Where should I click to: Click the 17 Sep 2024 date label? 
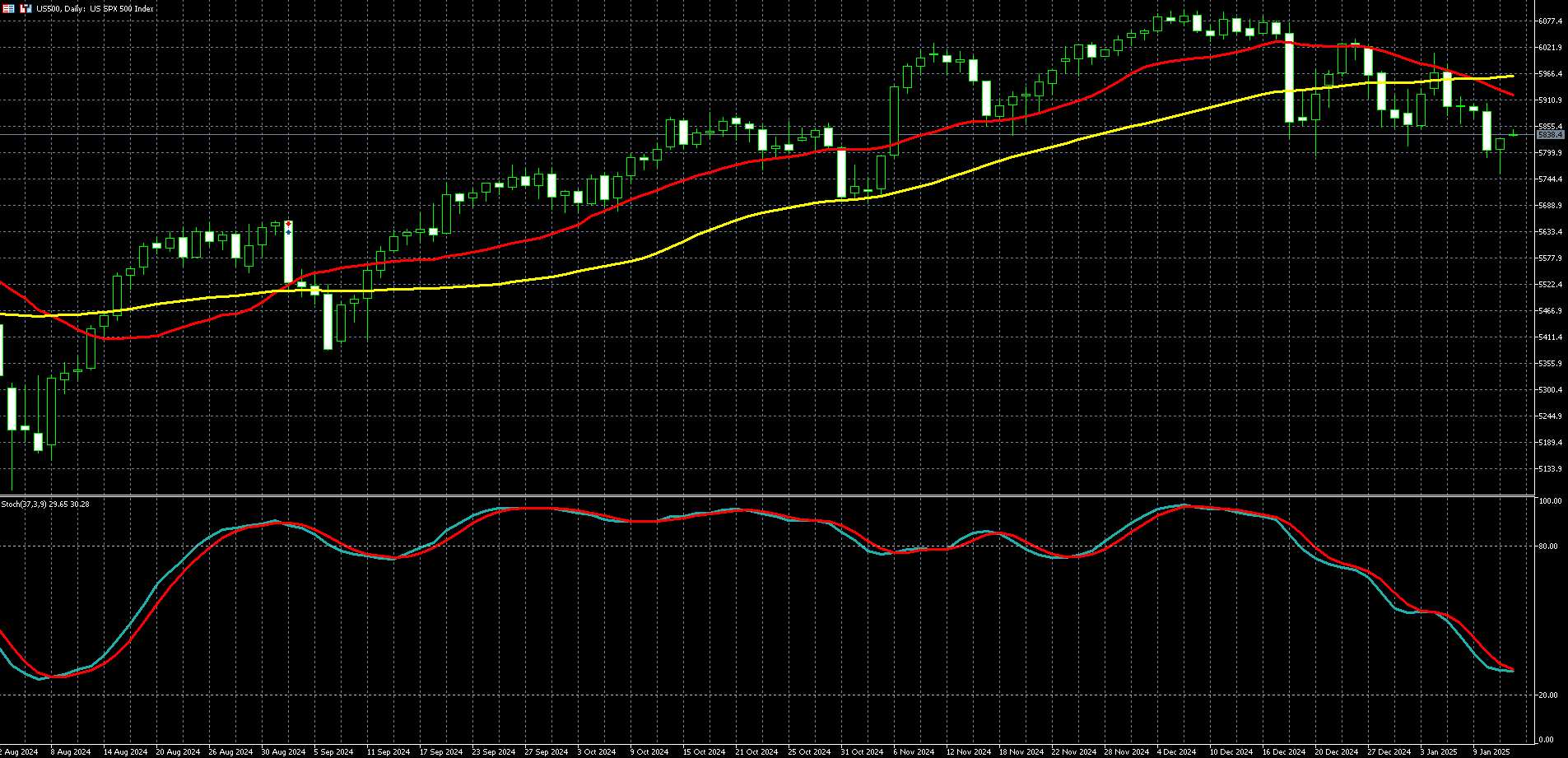(441, 752)
